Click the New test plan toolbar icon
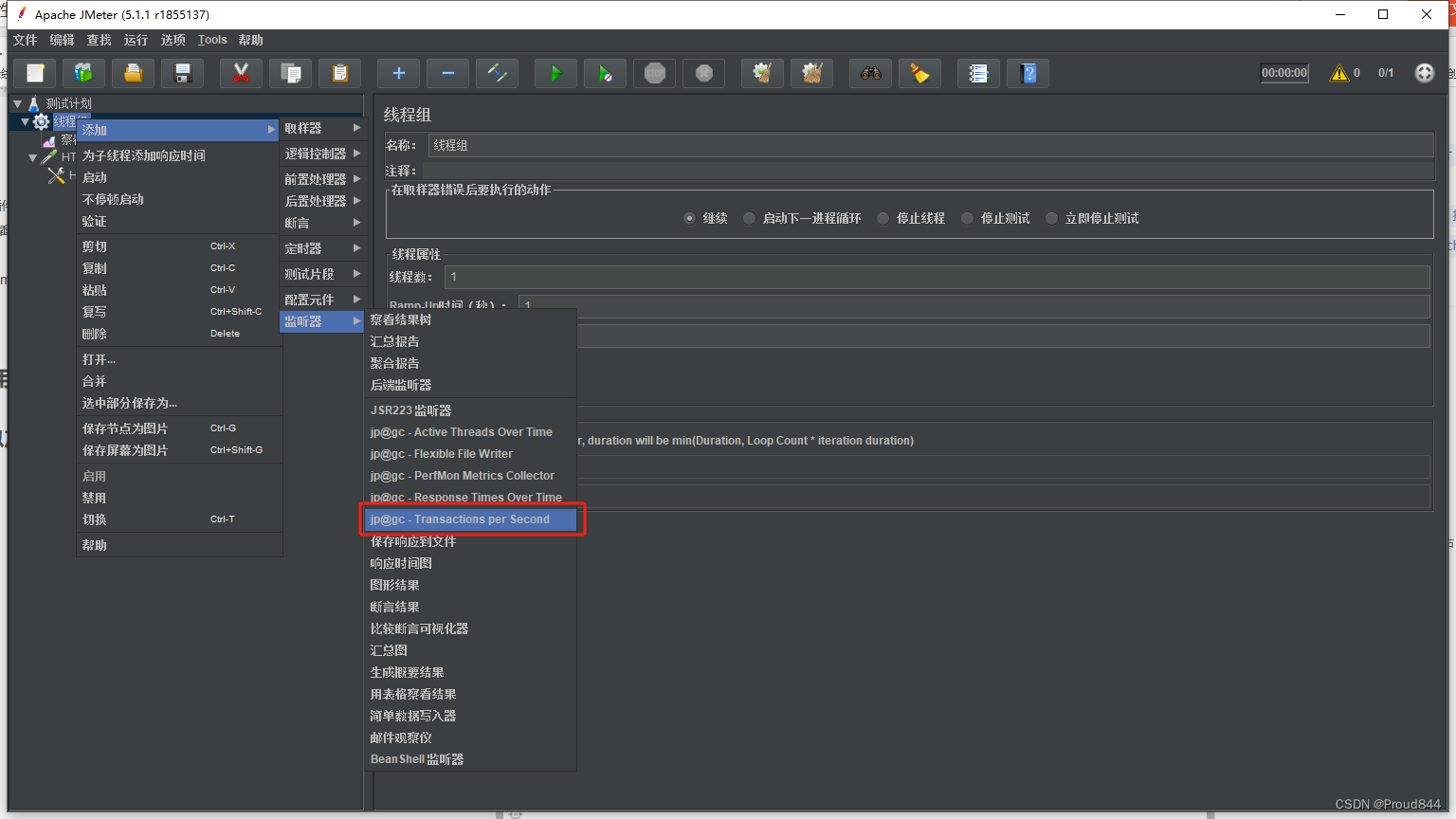The width and height of the screenshot is (1456, 819). point(35,73)
